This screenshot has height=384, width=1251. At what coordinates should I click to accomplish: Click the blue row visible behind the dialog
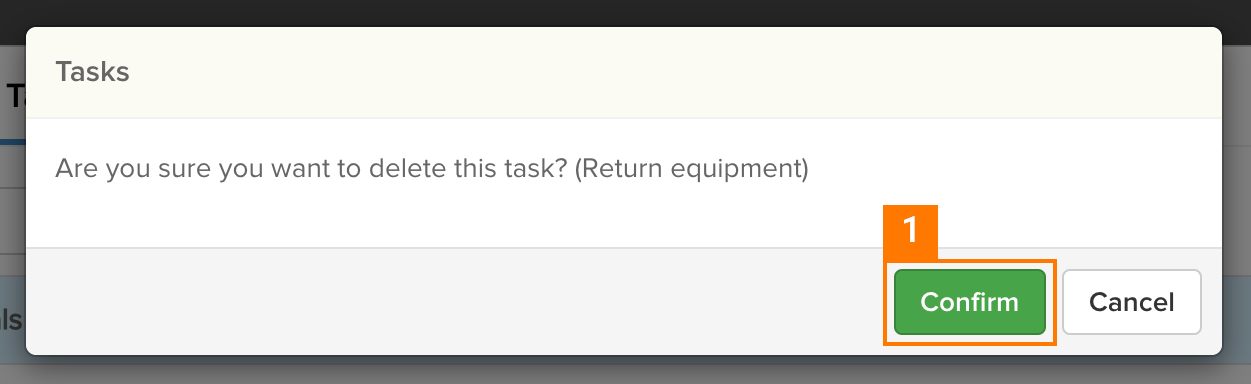pyautogui.click(x=12, y=320)
